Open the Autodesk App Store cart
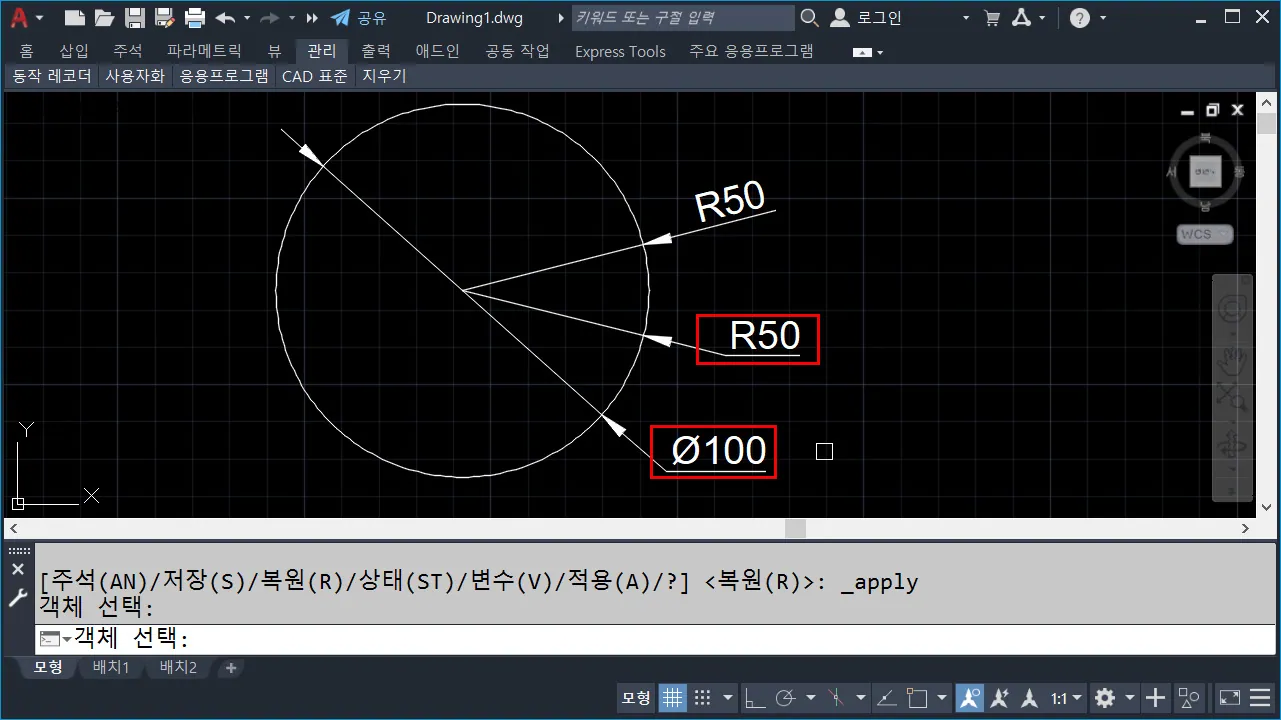This screenshot has height=720, width=1281. coord(992,17)
